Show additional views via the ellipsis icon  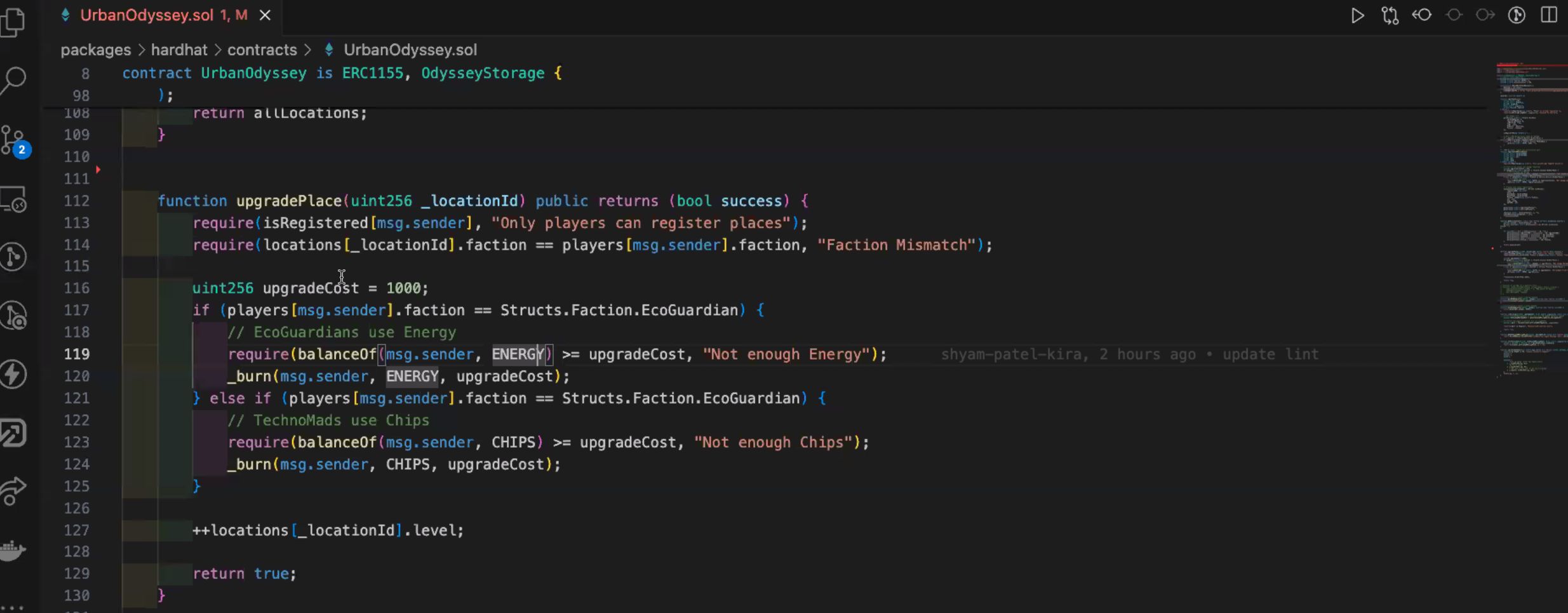13,607
